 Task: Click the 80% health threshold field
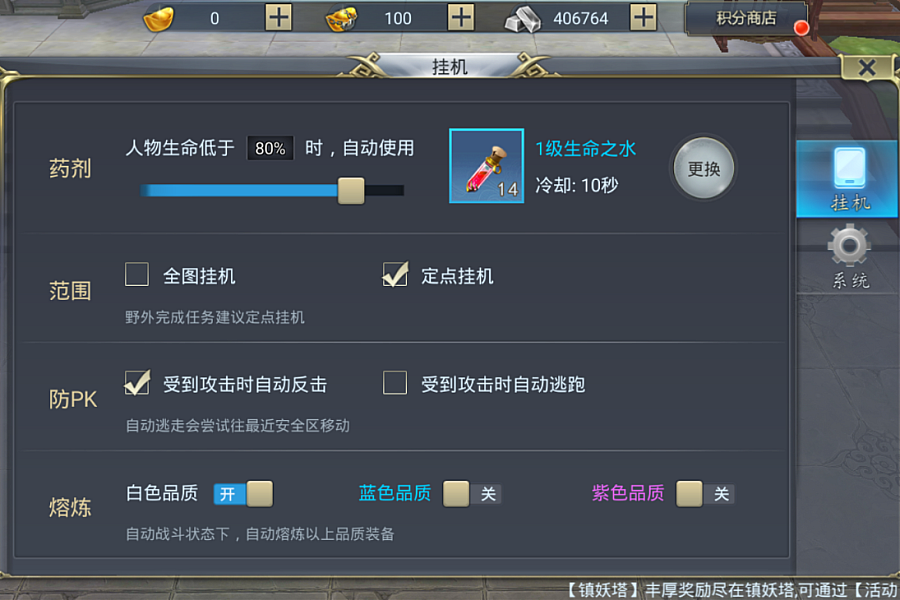pyautogui.click(x=270, y=148)
